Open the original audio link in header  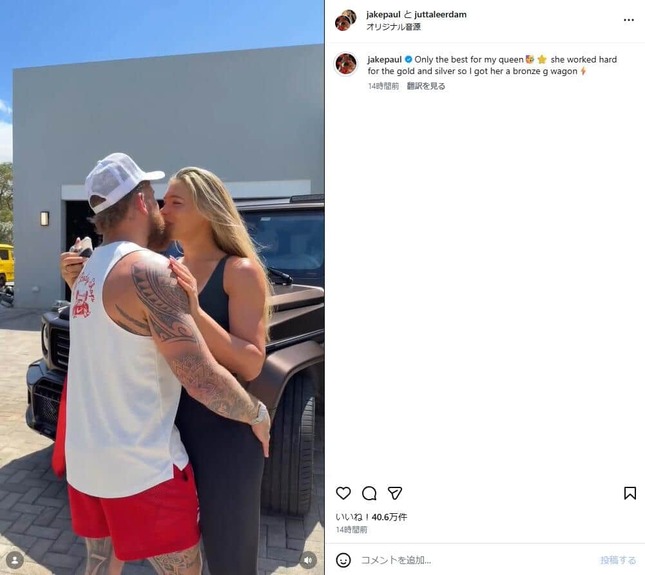pyautogui.click(x=393, y=27)
